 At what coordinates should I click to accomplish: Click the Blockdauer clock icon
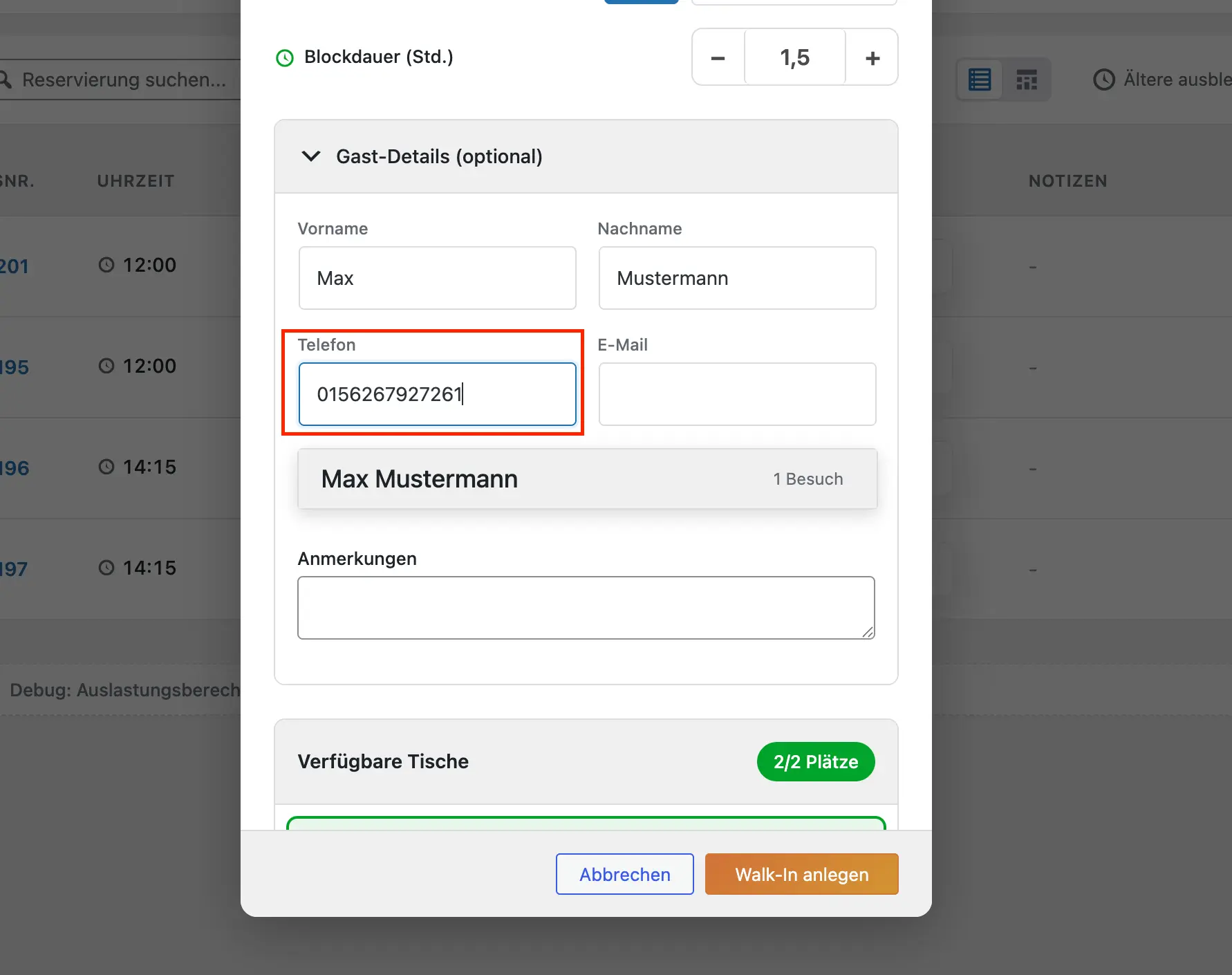[285, 58]
